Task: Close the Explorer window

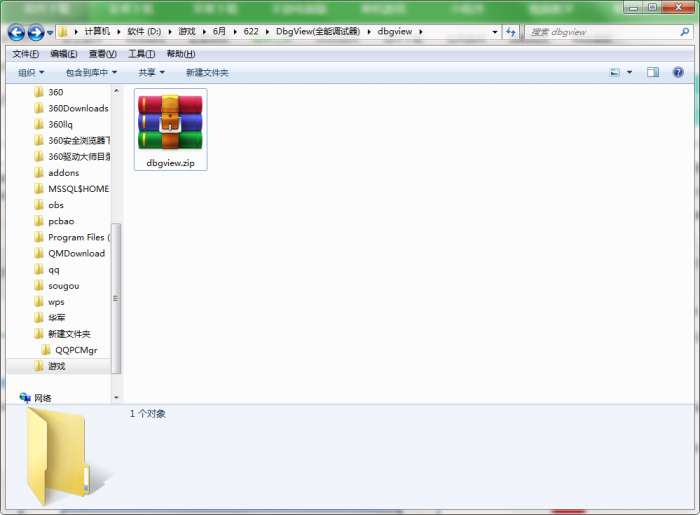Action: [678, 7]
